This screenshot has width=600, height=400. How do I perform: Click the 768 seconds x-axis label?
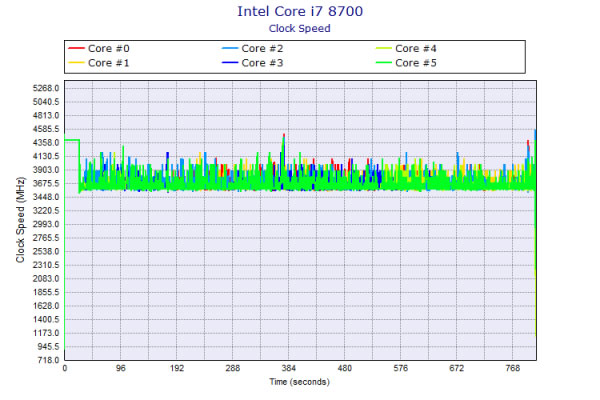(x=512, y=368)
